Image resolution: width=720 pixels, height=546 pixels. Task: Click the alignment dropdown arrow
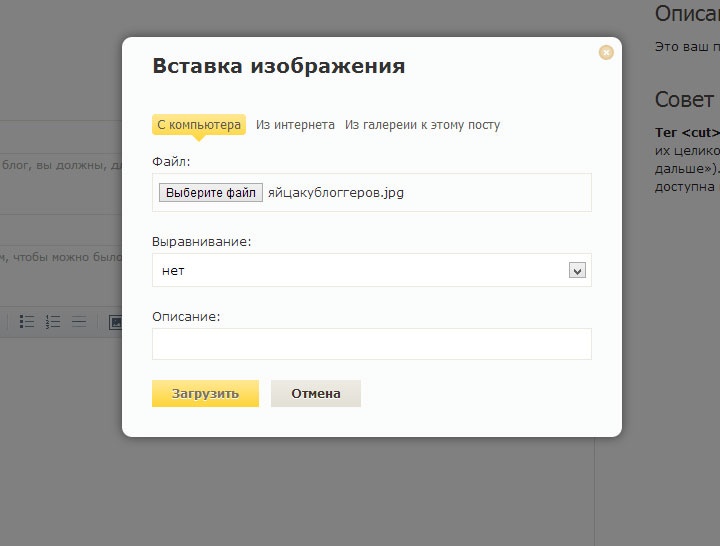point(577,270)
